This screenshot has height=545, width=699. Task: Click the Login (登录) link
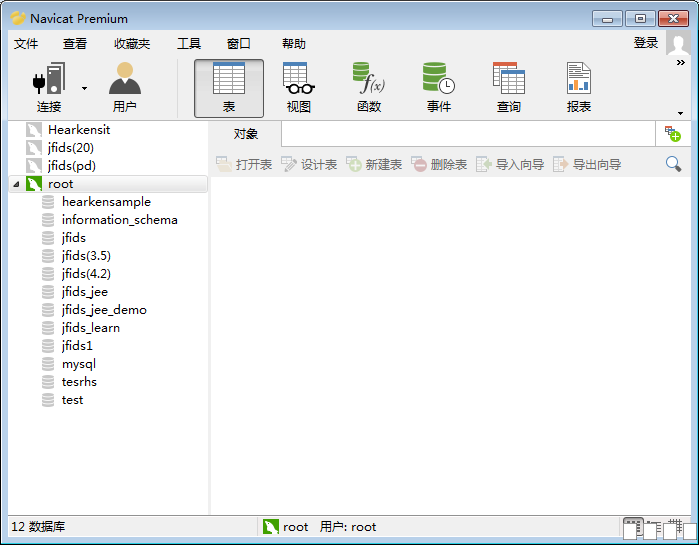click(646, 43)
